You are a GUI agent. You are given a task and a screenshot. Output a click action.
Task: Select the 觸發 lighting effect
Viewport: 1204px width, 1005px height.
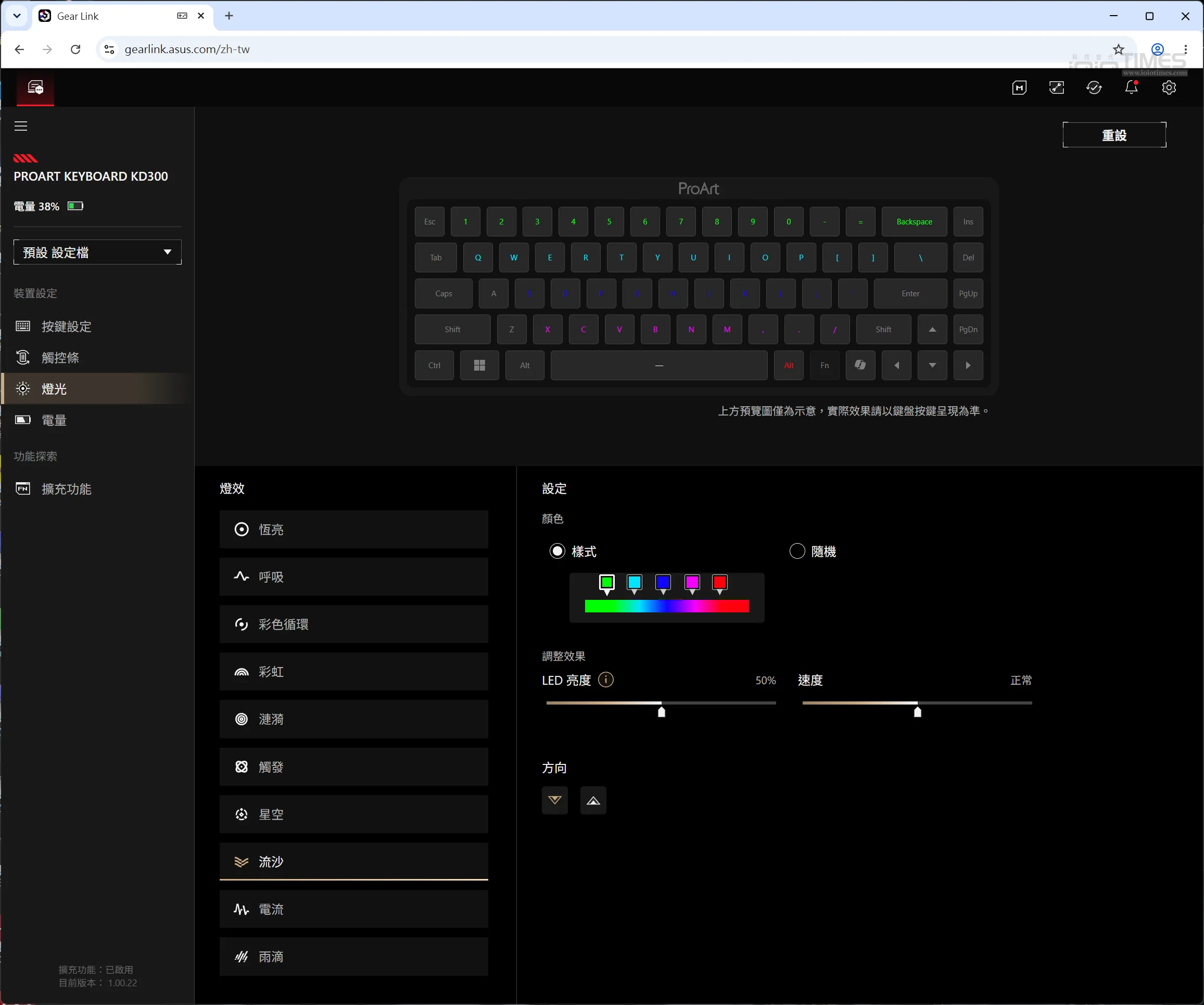click(x=354, y=767)
